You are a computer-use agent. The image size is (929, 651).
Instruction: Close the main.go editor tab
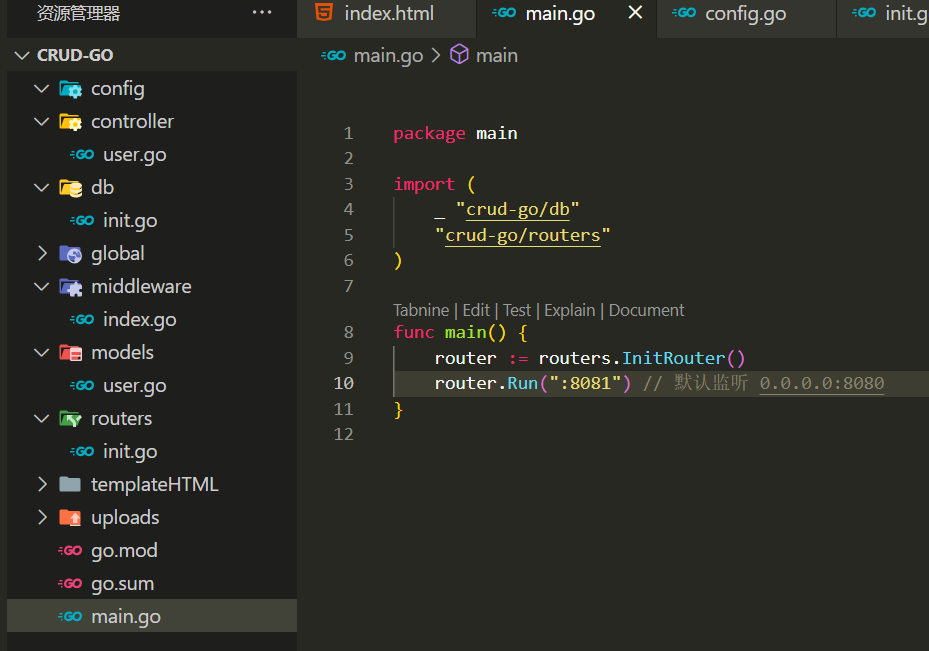(635, 12)
